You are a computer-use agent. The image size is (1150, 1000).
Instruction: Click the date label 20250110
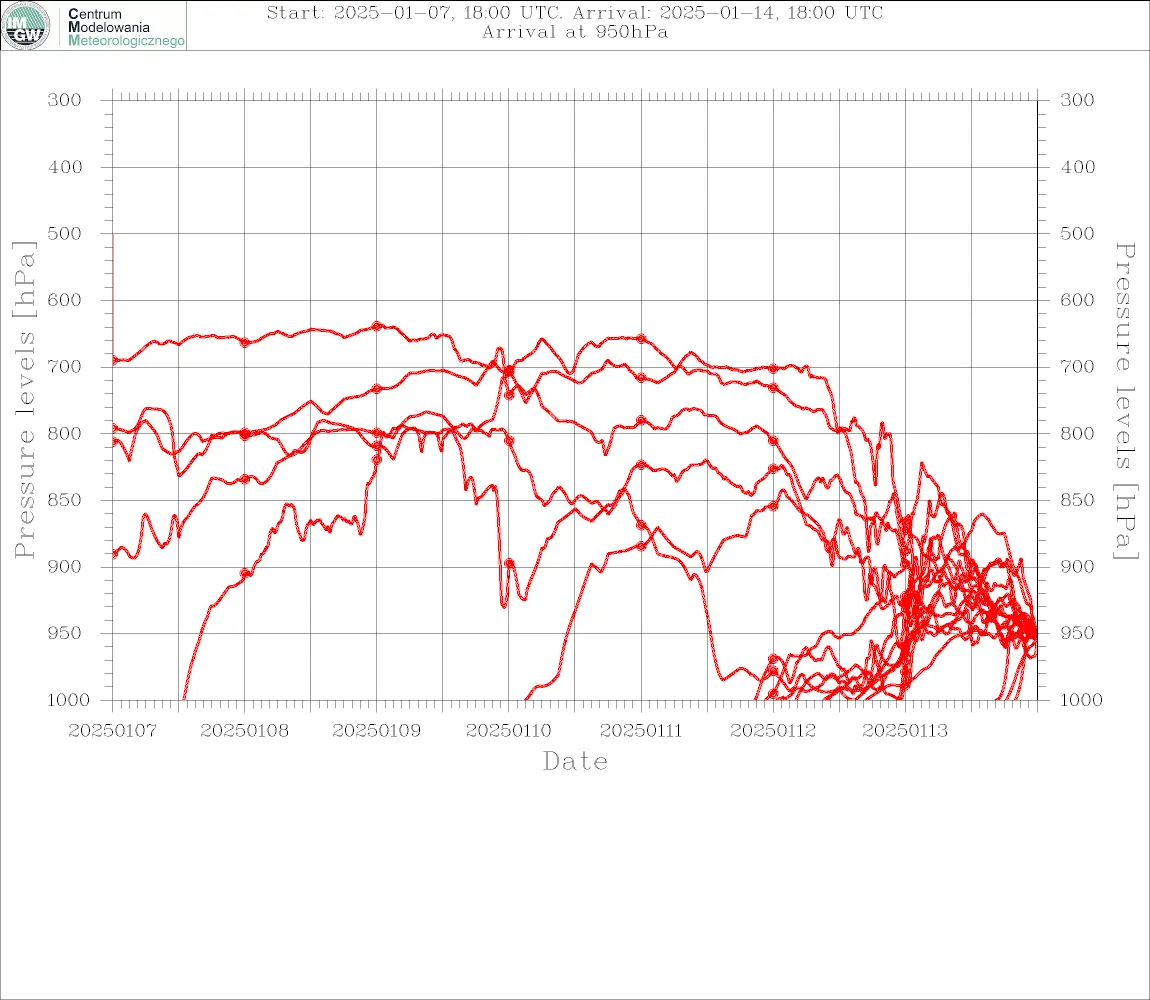click(x=508, y=731)
